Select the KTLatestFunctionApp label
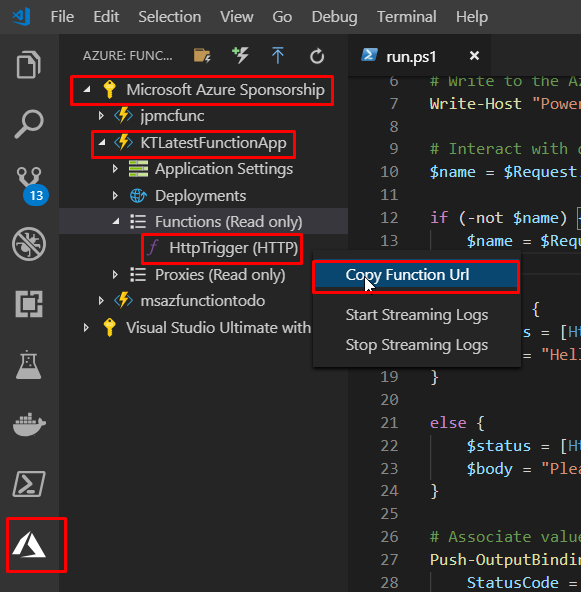Image resolution: width=581 pixels, height=592 pixels. (213, 143)
